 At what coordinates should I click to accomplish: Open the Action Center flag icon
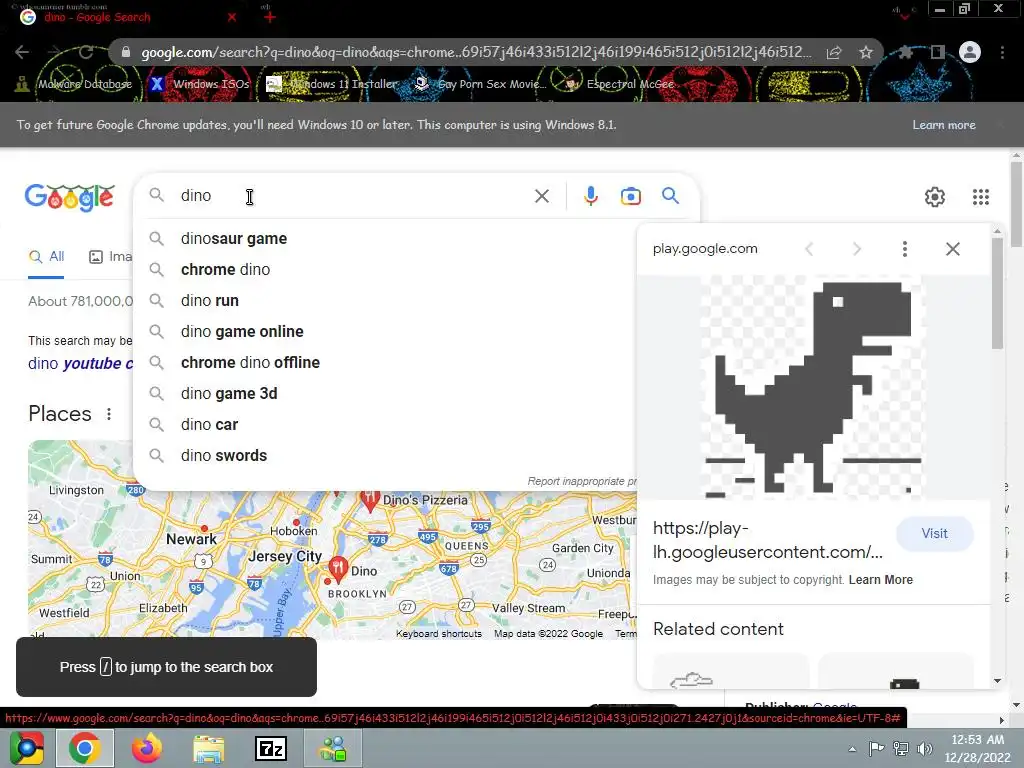click(876, 748)
